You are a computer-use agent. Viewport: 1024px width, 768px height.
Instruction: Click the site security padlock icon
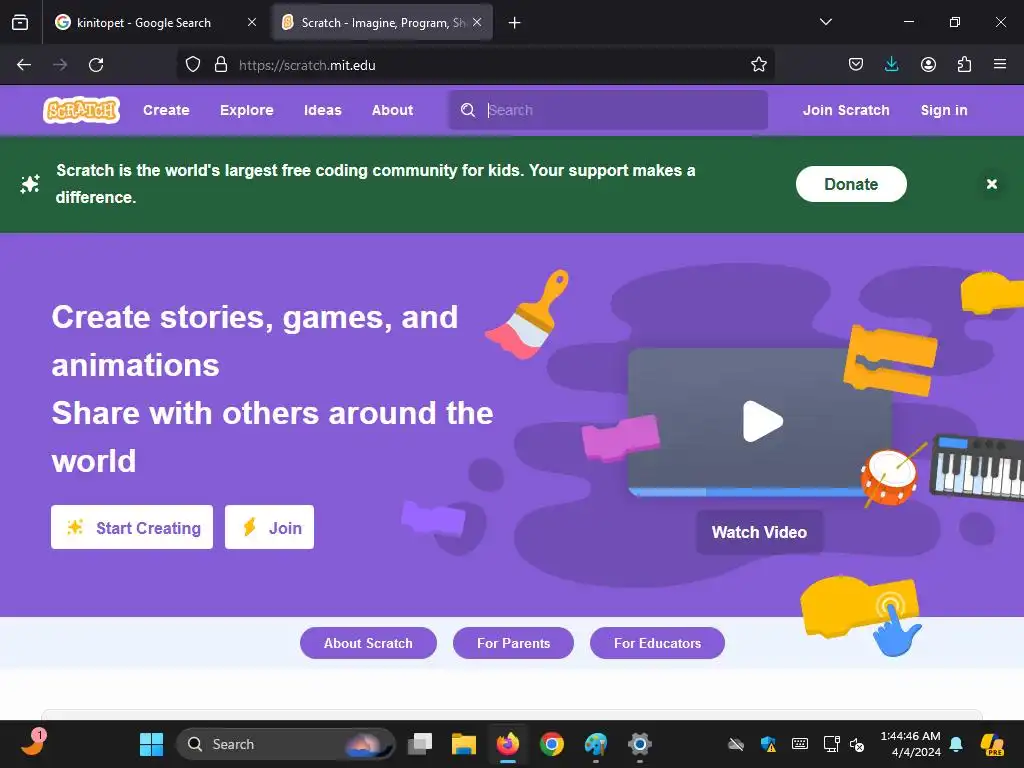click(x=221, y=65)
